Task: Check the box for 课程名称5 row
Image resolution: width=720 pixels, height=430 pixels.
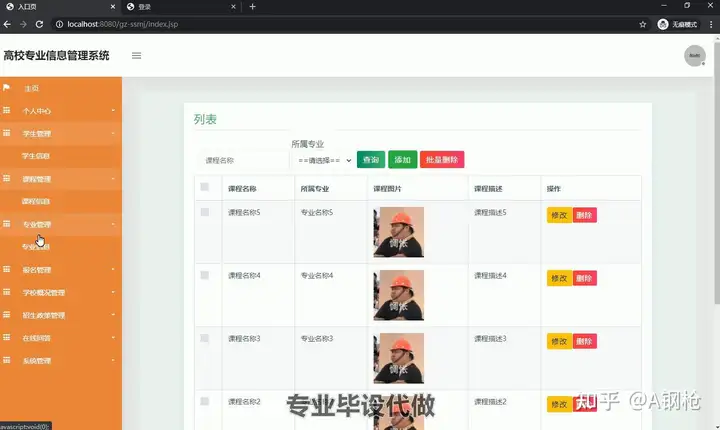Action: 204,212
